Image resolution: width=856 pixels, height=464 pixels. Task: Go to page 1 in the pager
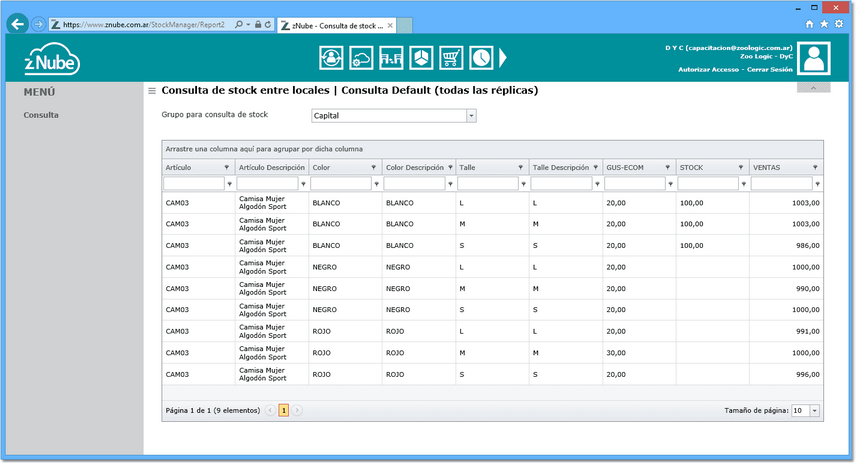[x=283, y=411]
